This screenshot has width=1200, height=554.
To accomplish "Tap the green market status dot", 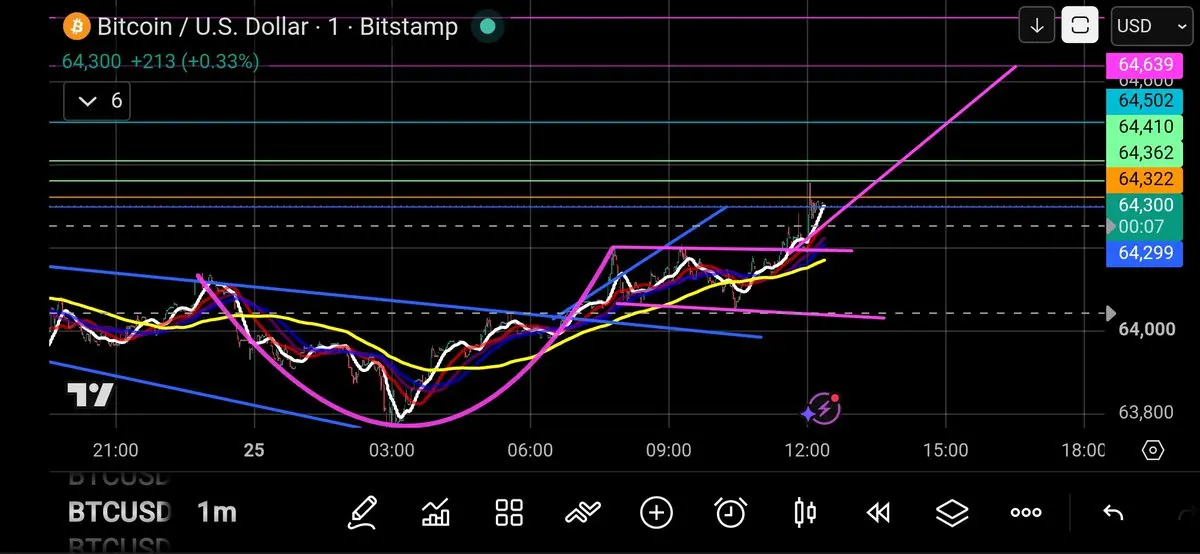I will [x=487, y=26].
